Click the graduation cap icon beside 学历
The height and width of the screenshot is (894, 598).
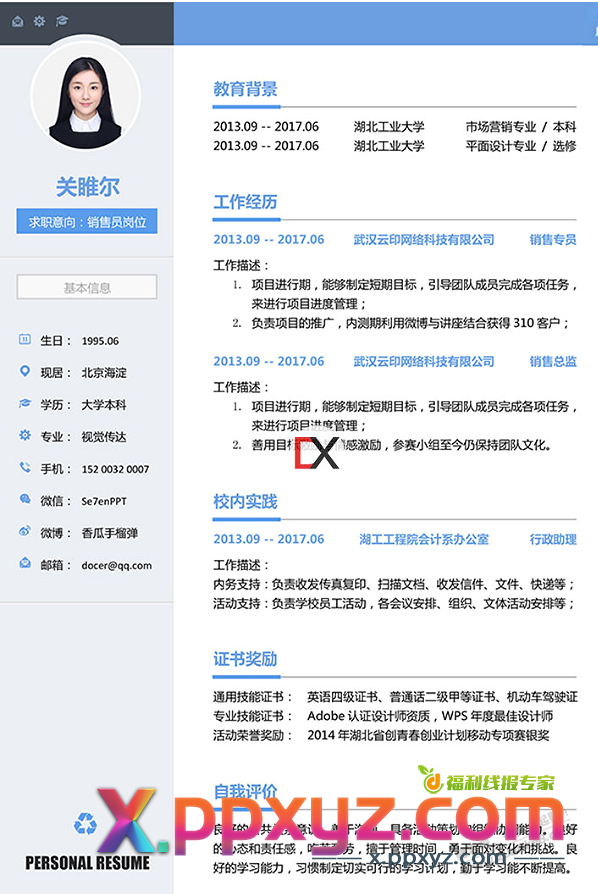25,403
